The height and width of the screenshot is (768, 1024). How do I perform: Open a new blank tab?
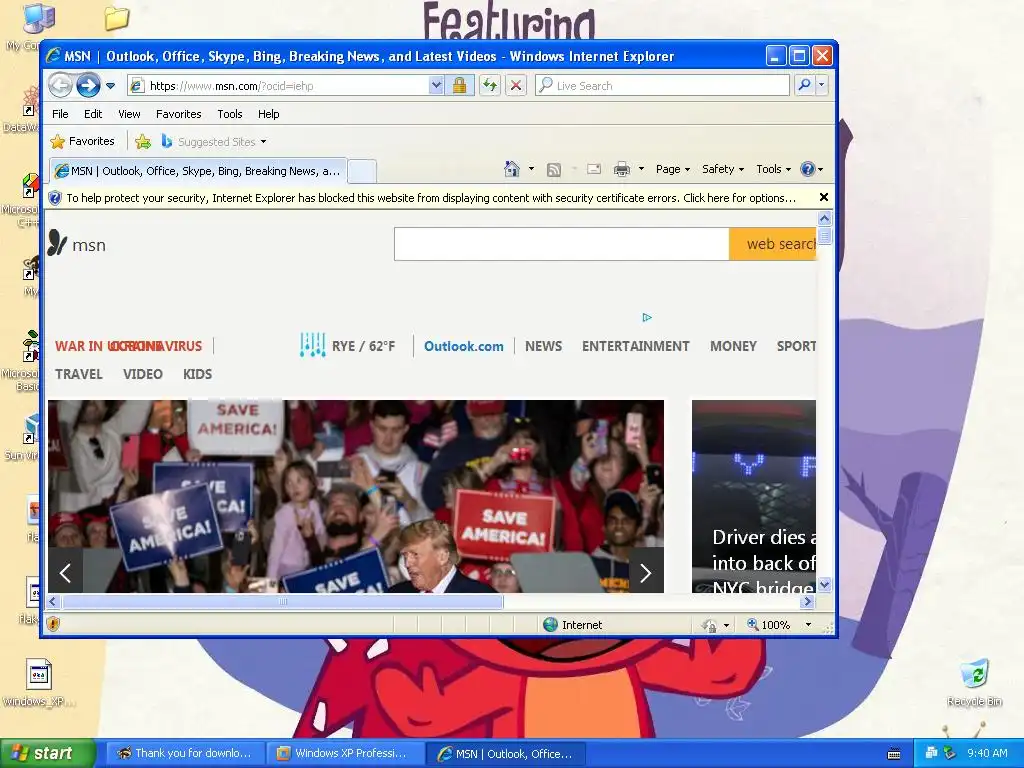[362, 171]
